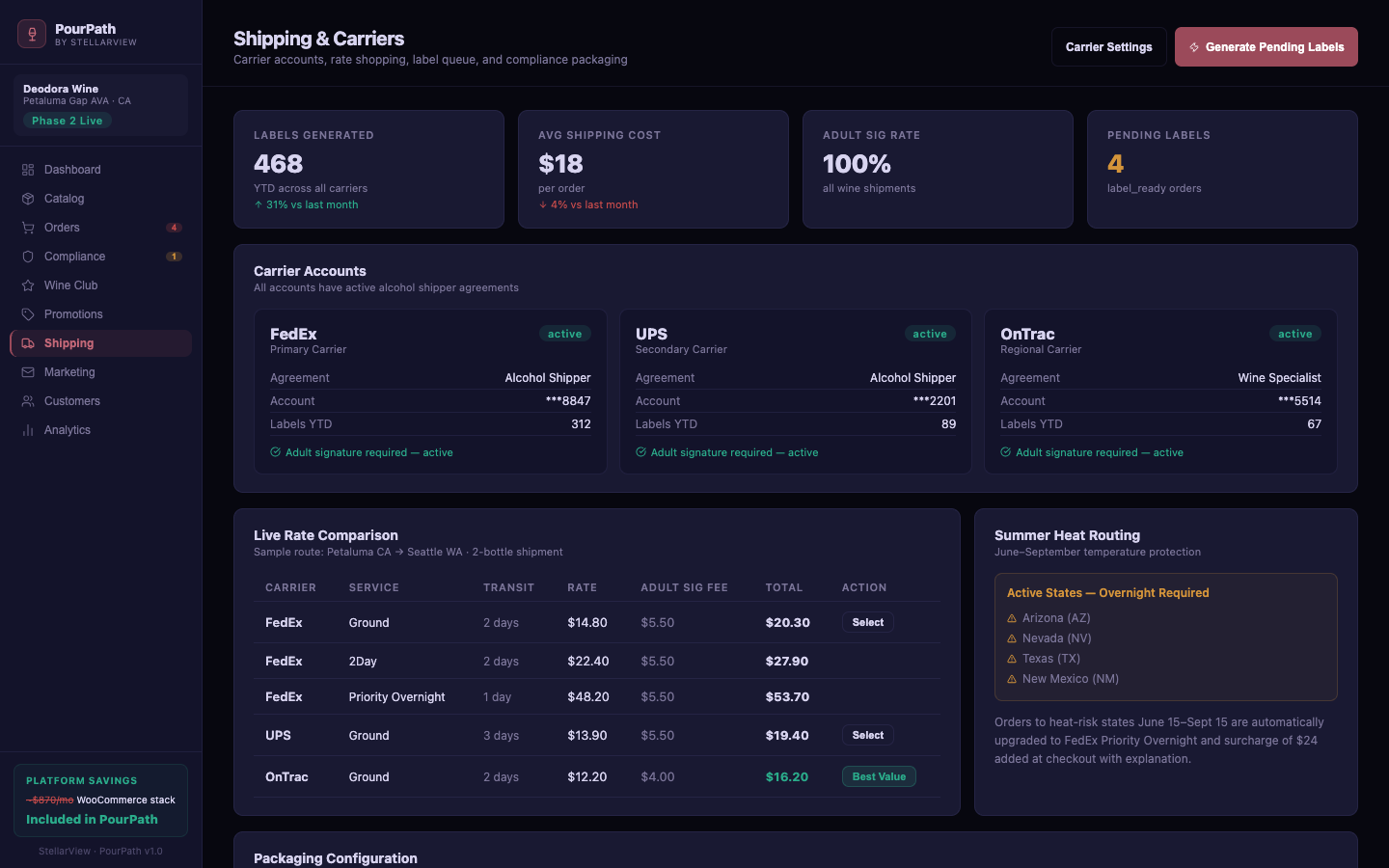Select the FedEx Ground rate
The height and width of the screenshot is (868, 1389).
(x=867, y=622)
